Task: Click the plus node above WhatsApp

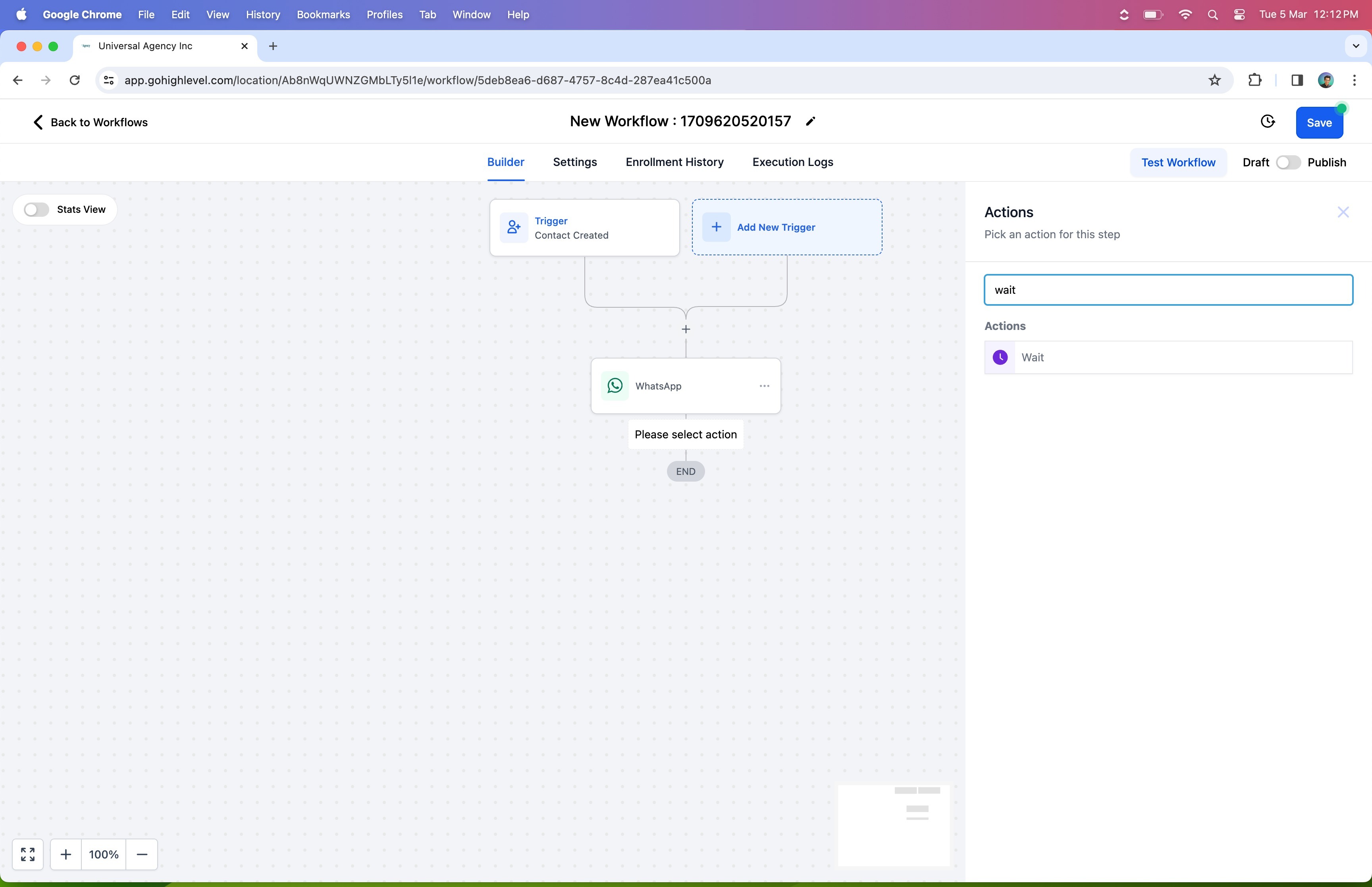Action: click(686, 330)
